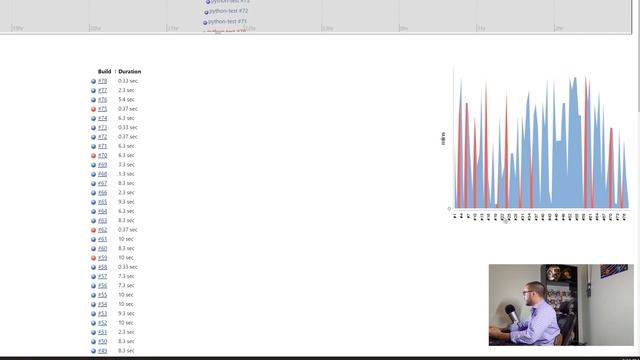Open build #51 link

102,332
